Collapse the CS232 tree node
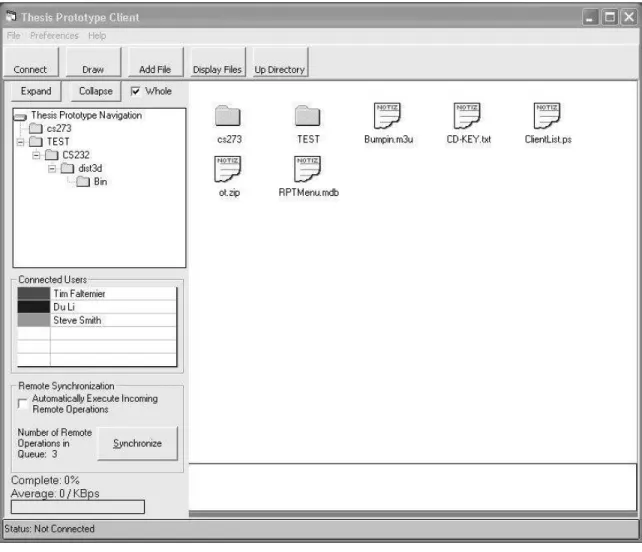The height and width of the screenshot is (552, 642). coord(36,155)
